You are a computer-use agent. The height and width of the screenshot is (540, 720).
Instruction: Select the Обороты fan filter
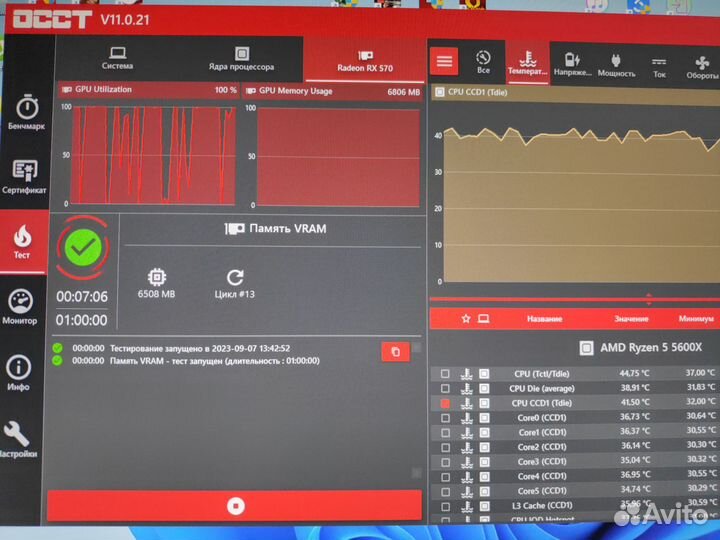point(702,68)
